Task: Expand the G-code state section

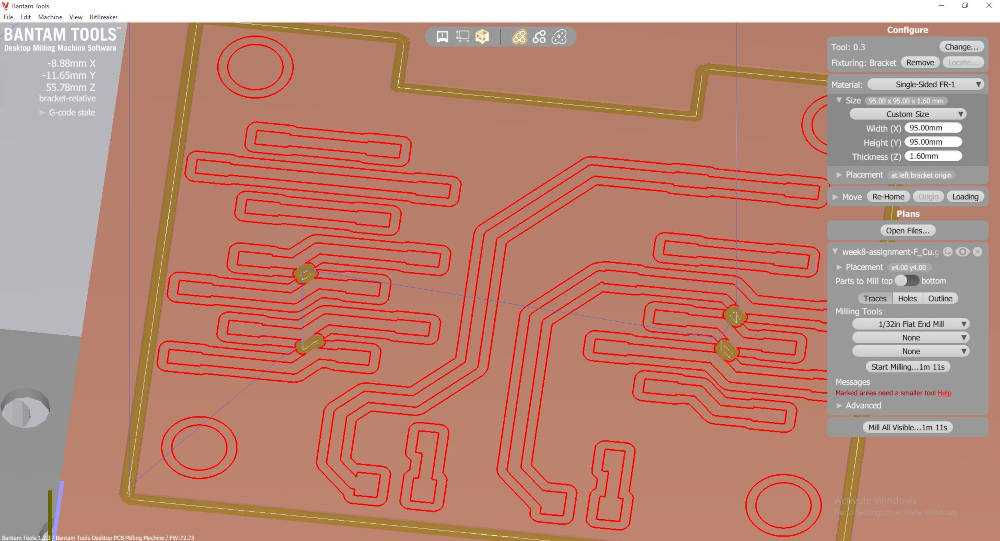Action: point(42,112)
